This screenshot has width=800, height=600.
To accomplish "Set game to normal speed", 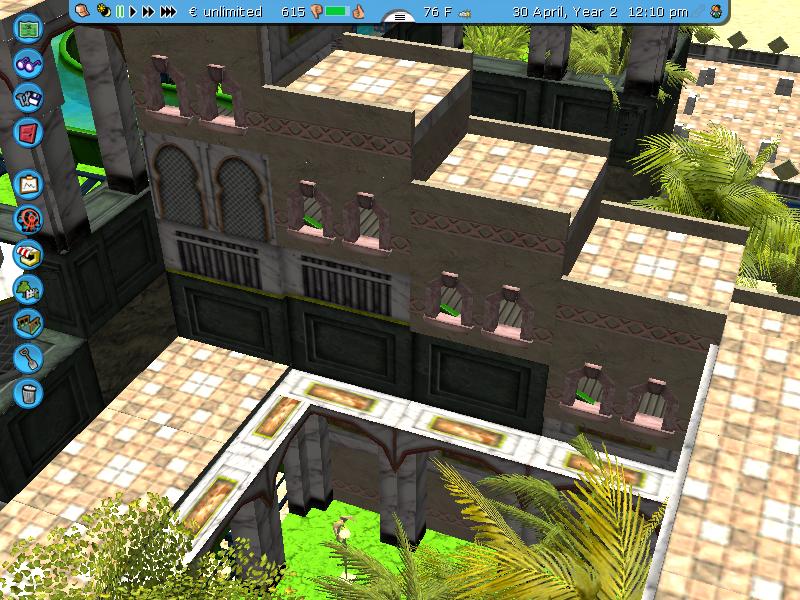I will coord(133,11).
